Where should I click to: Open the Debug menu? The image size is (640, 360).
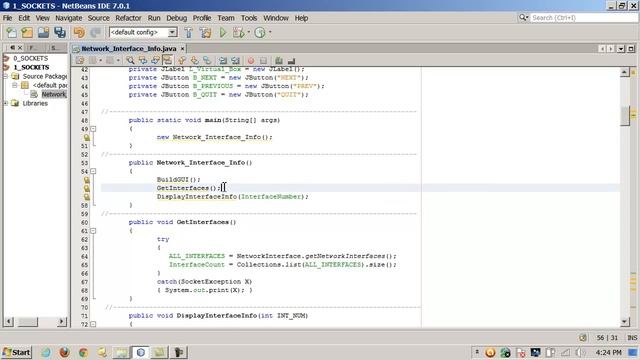176,18
